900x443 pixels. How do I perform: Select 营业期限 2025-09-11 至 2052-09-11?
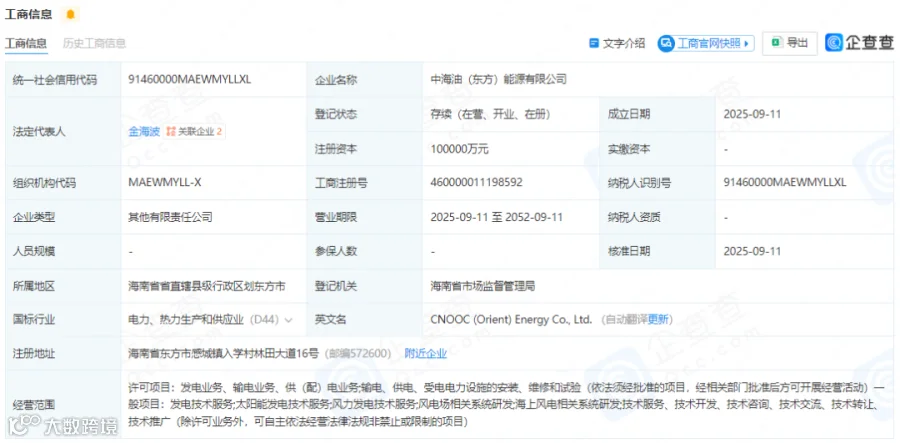496,217
